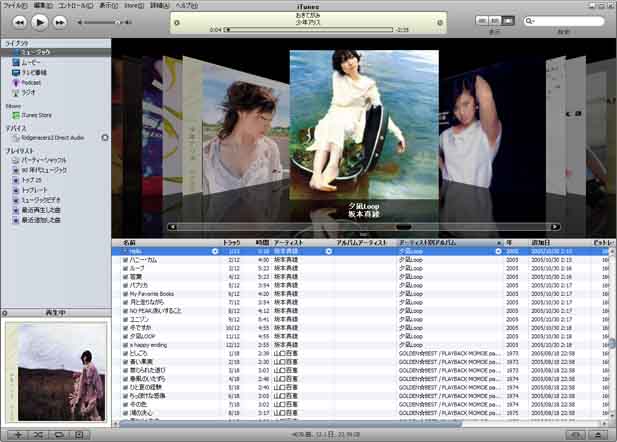Open the コントロール menu
Viewport: 617px width, 442px height.
[76, 6]
